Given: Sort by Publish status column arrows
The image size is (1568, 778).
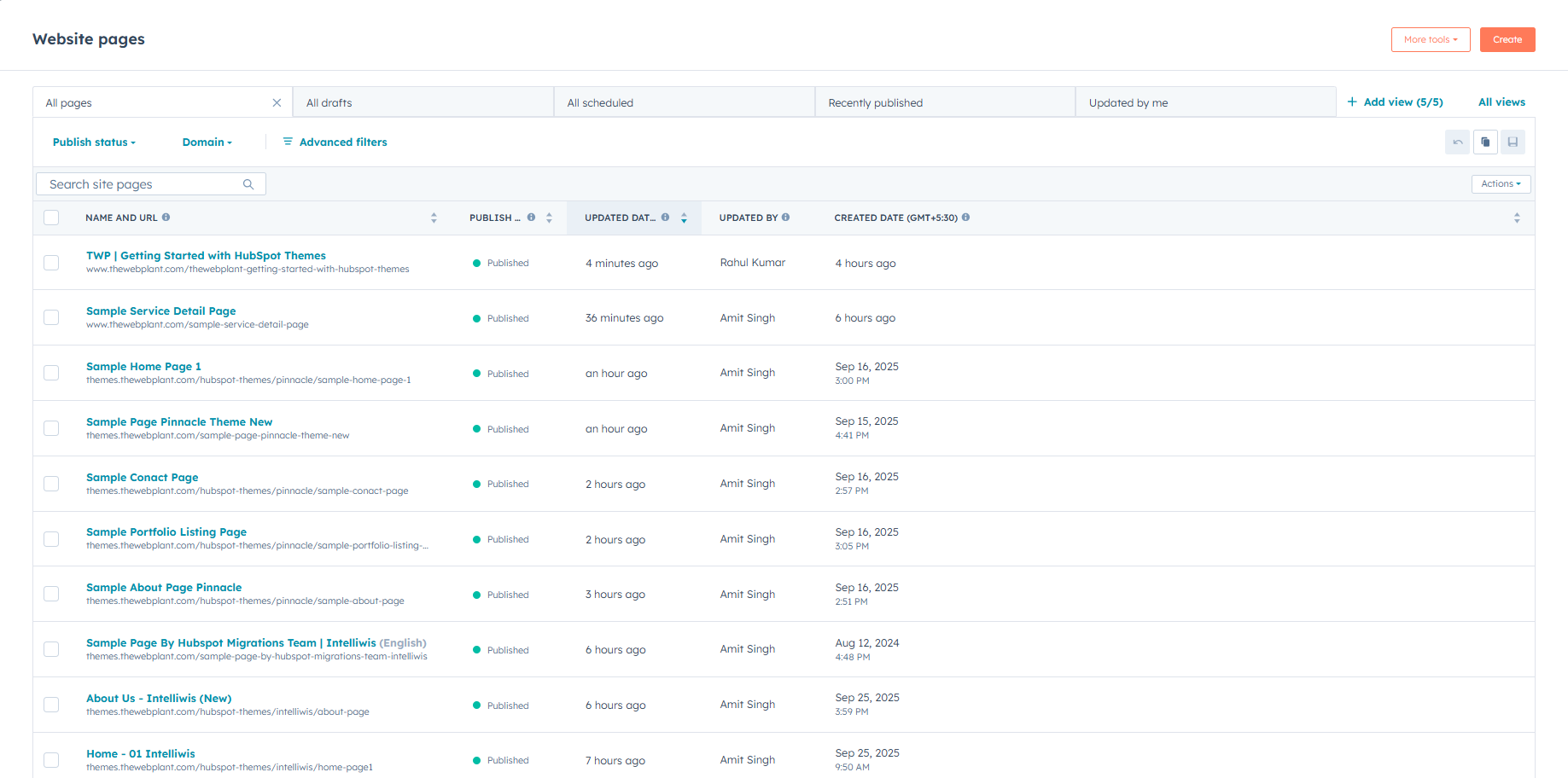Looking at the screenshot, I should point(549,218).
